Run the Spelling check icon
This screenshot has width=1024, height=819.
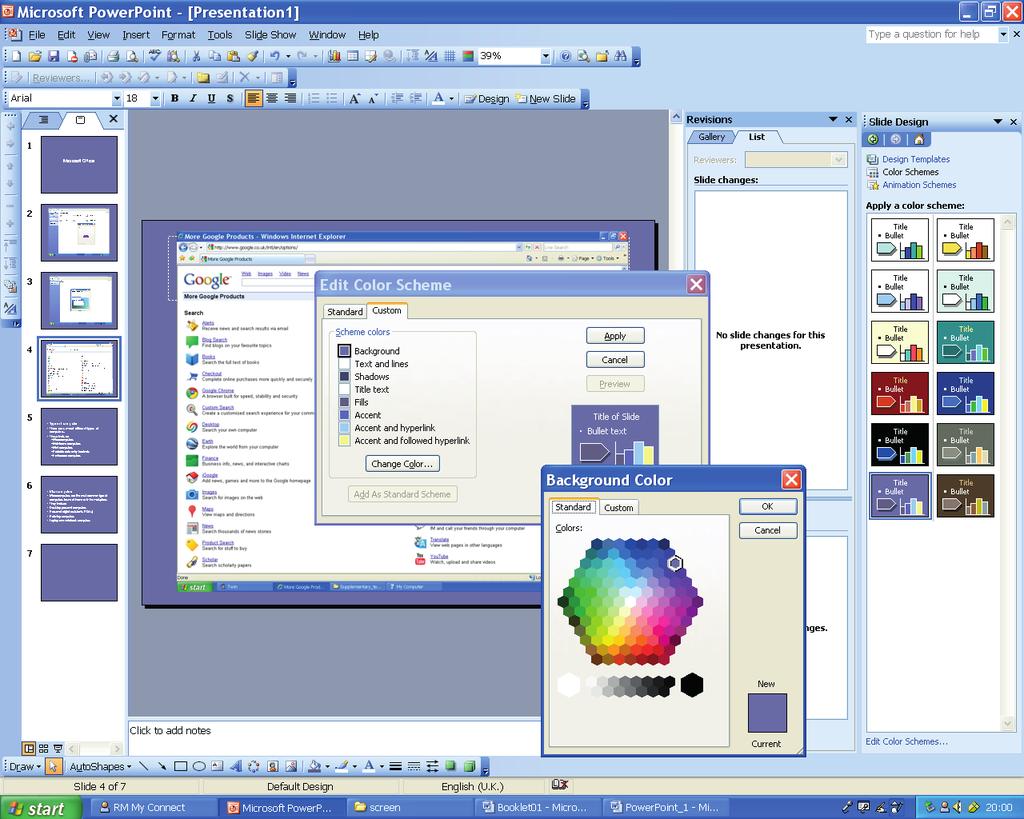pos(155,57)
